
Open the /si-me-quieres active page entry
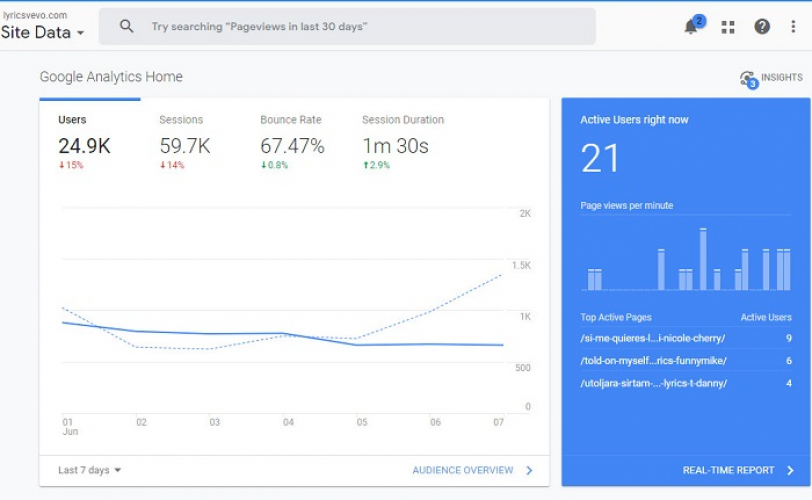pos(653,338)
